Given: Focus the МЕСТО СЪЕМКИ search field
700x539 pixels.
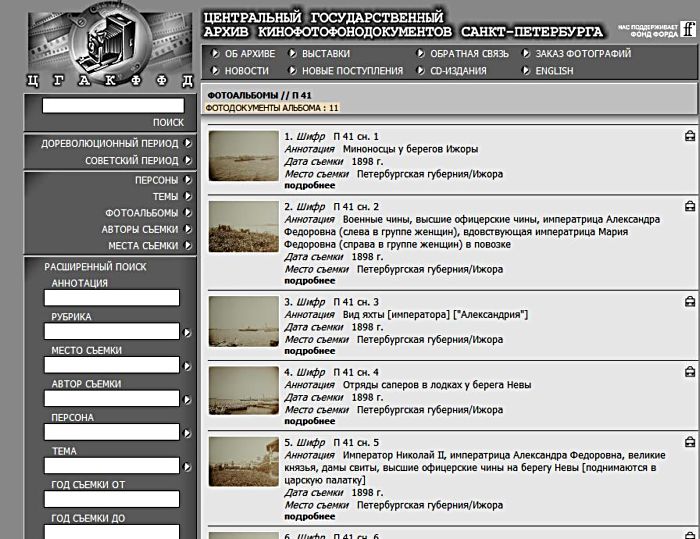Looking at the screenshot, I should click(112, 365).
